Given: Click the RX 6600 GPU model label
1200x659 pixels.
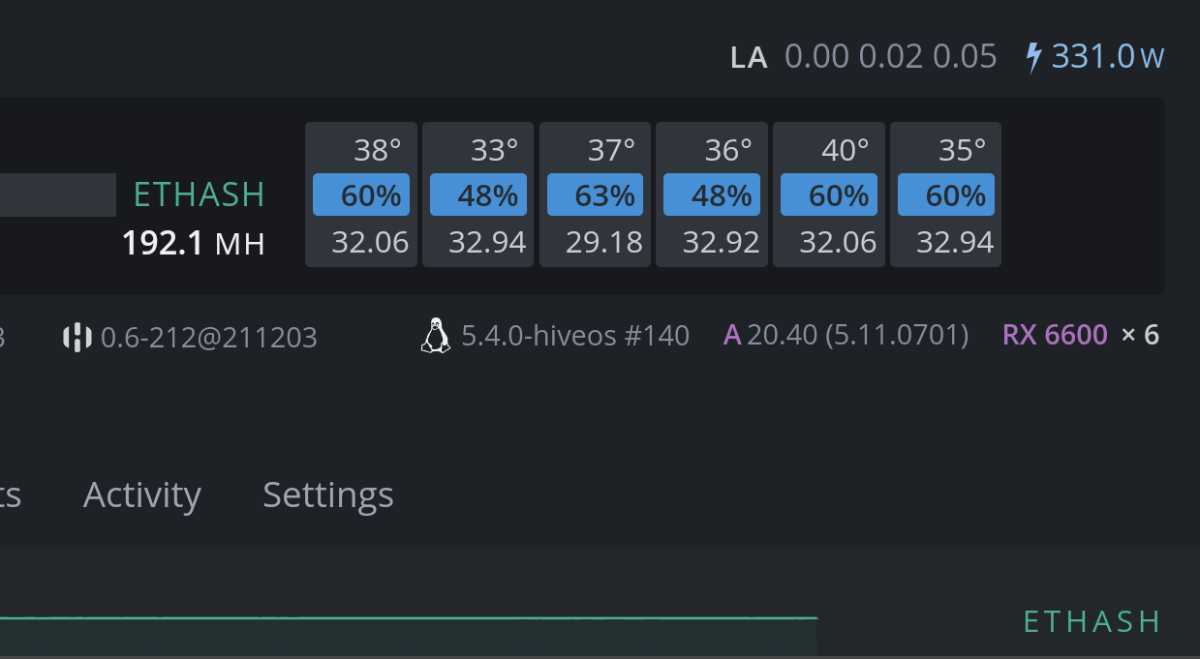Looking at the screenshot, I should tap(1055, 335).
